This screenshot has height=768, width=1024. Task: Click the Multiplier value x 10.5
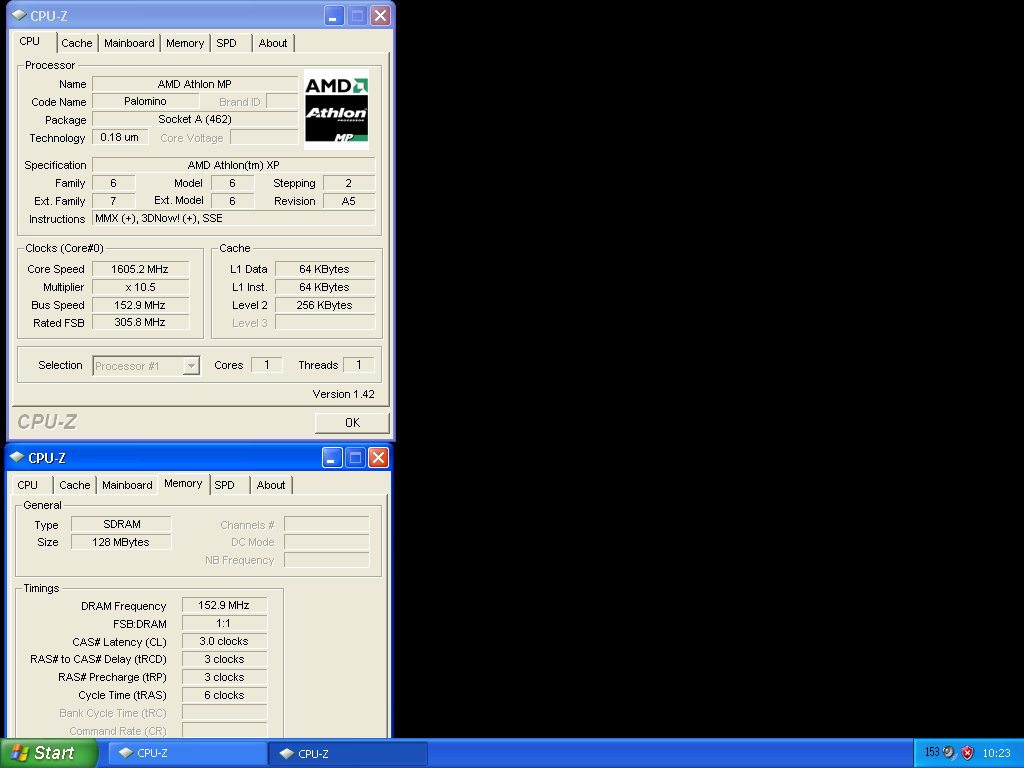pos(140,287)
